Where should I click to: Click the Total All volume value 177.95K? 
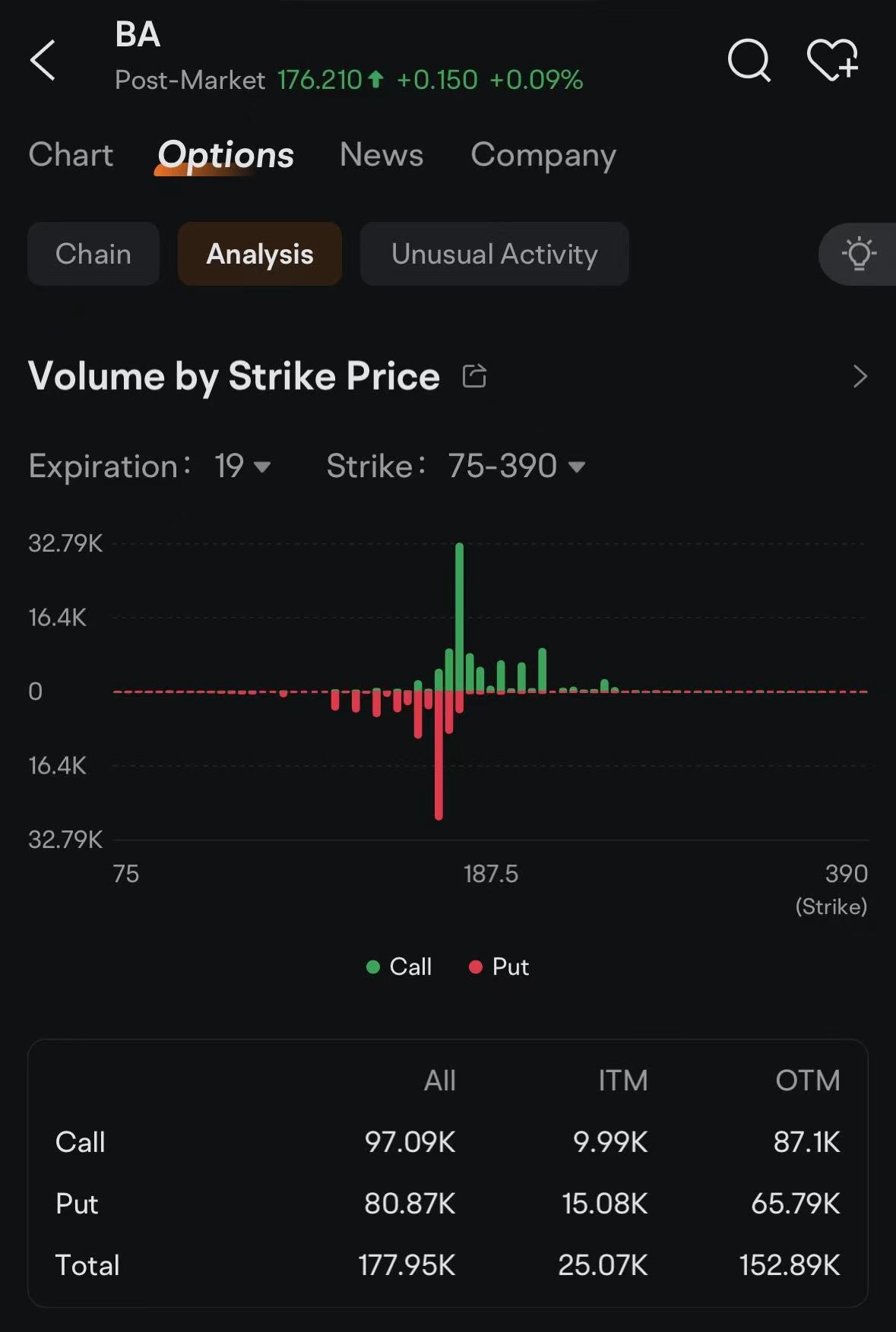point(407,1265)
